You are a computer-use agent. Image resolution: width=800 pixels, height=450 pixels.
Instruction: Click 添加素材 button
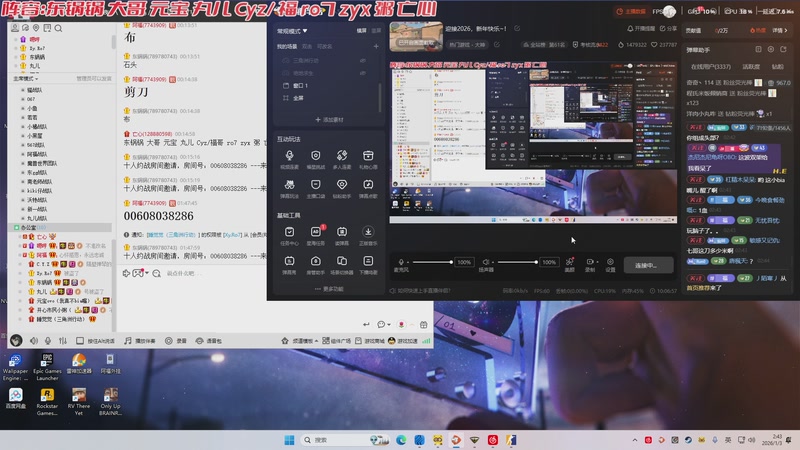[x=329, y=120]
